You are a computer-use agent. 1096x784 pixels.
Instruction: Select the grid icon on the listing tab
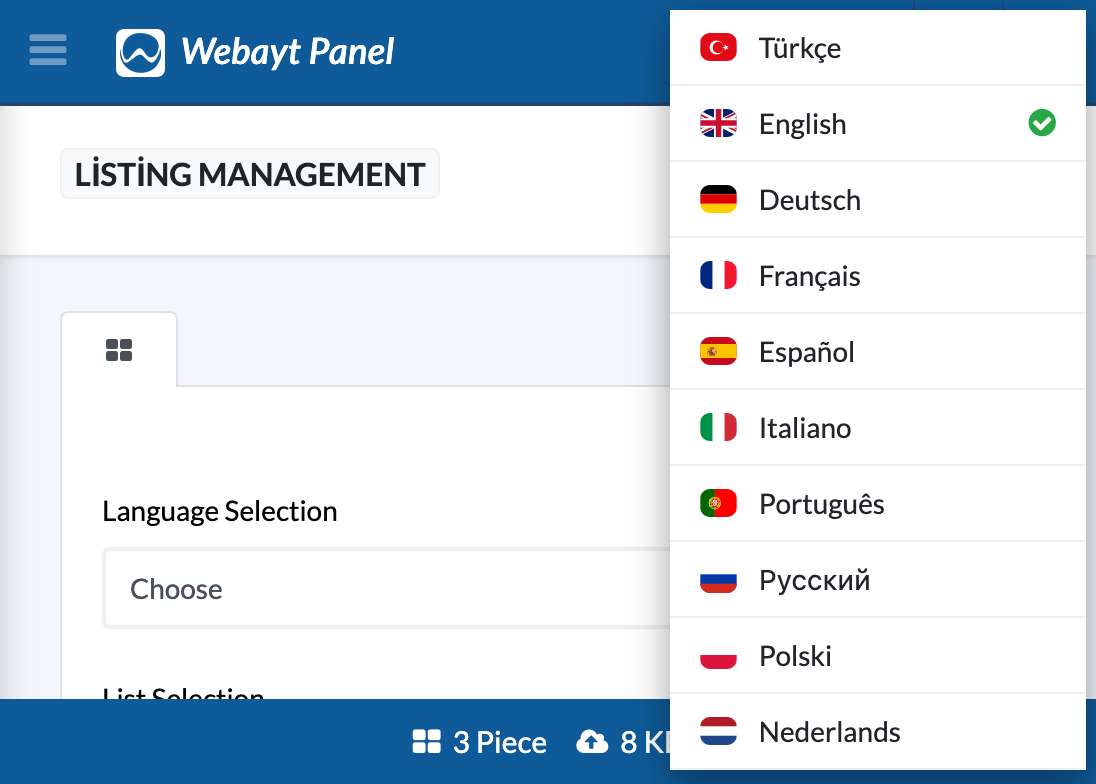[x=119, y=349]
